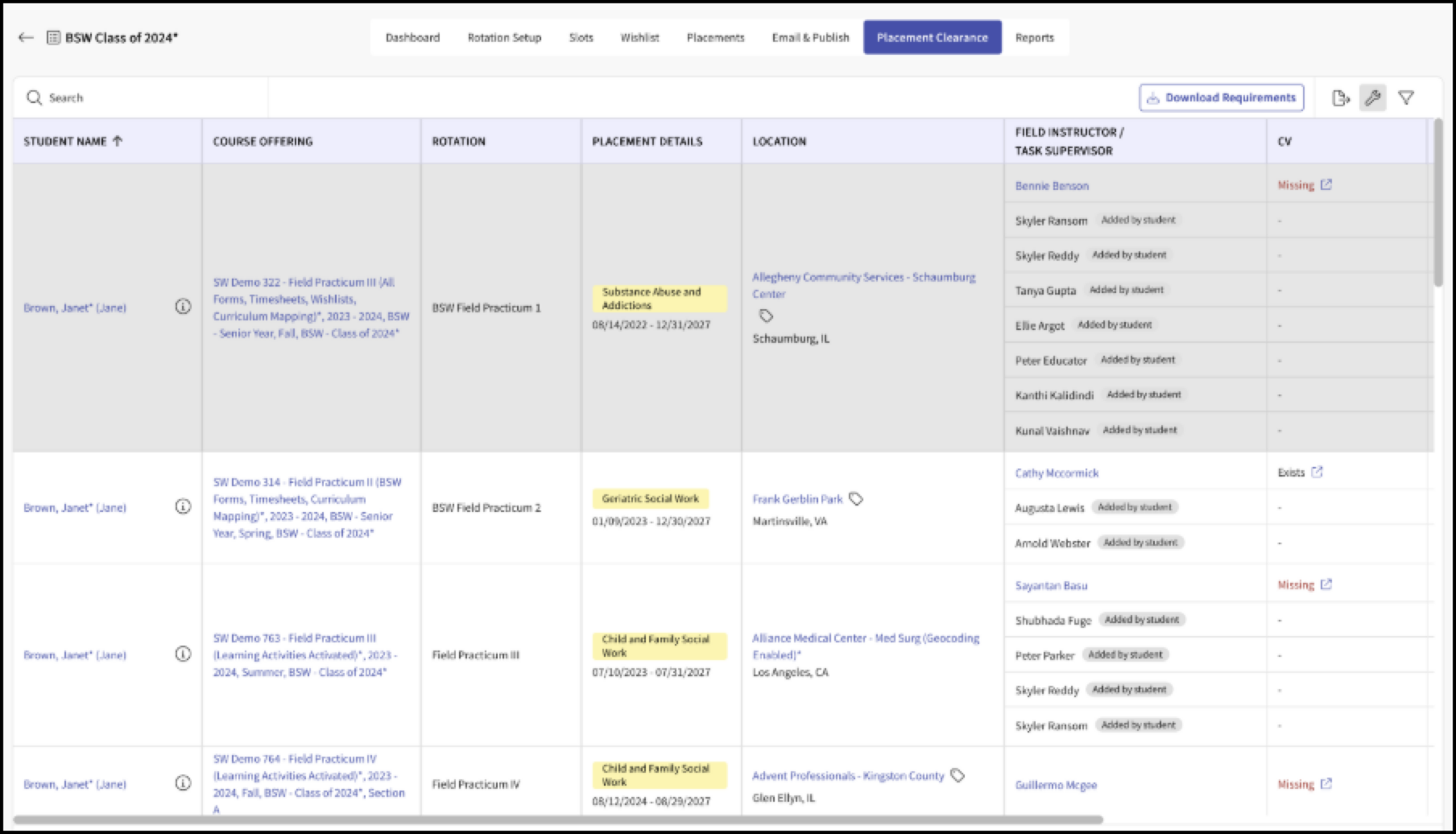Open the Rotation Setup tab
The width and height of the screenshot is (1456, 834).
coord(504,37)
